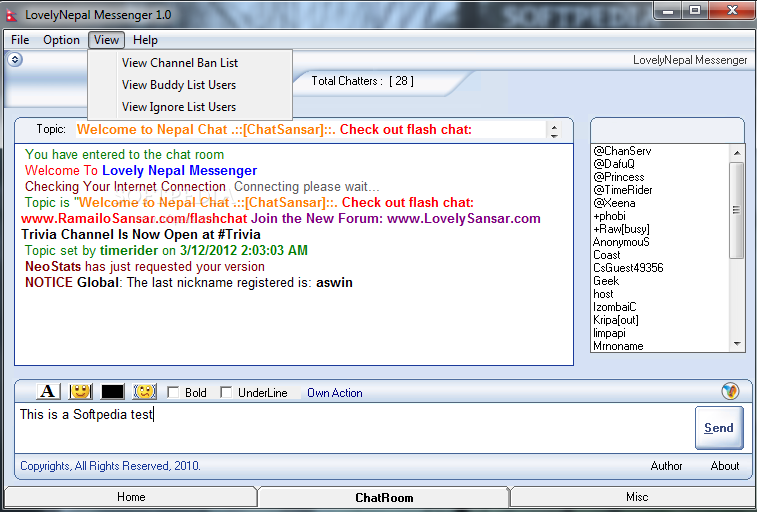757x512 pixels.
Task: Enable the Bold checkbox
Action: [x=173, y=392]
